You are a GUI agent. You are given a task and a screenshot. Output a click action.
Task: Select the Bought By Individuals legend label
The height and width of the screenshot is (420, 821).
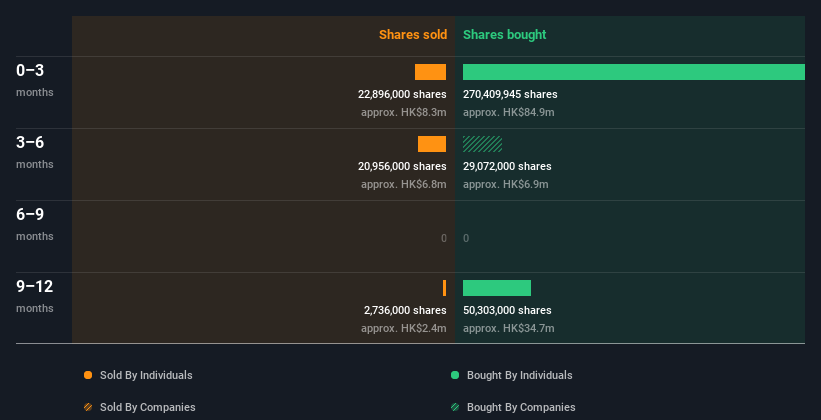coord(519,375)
